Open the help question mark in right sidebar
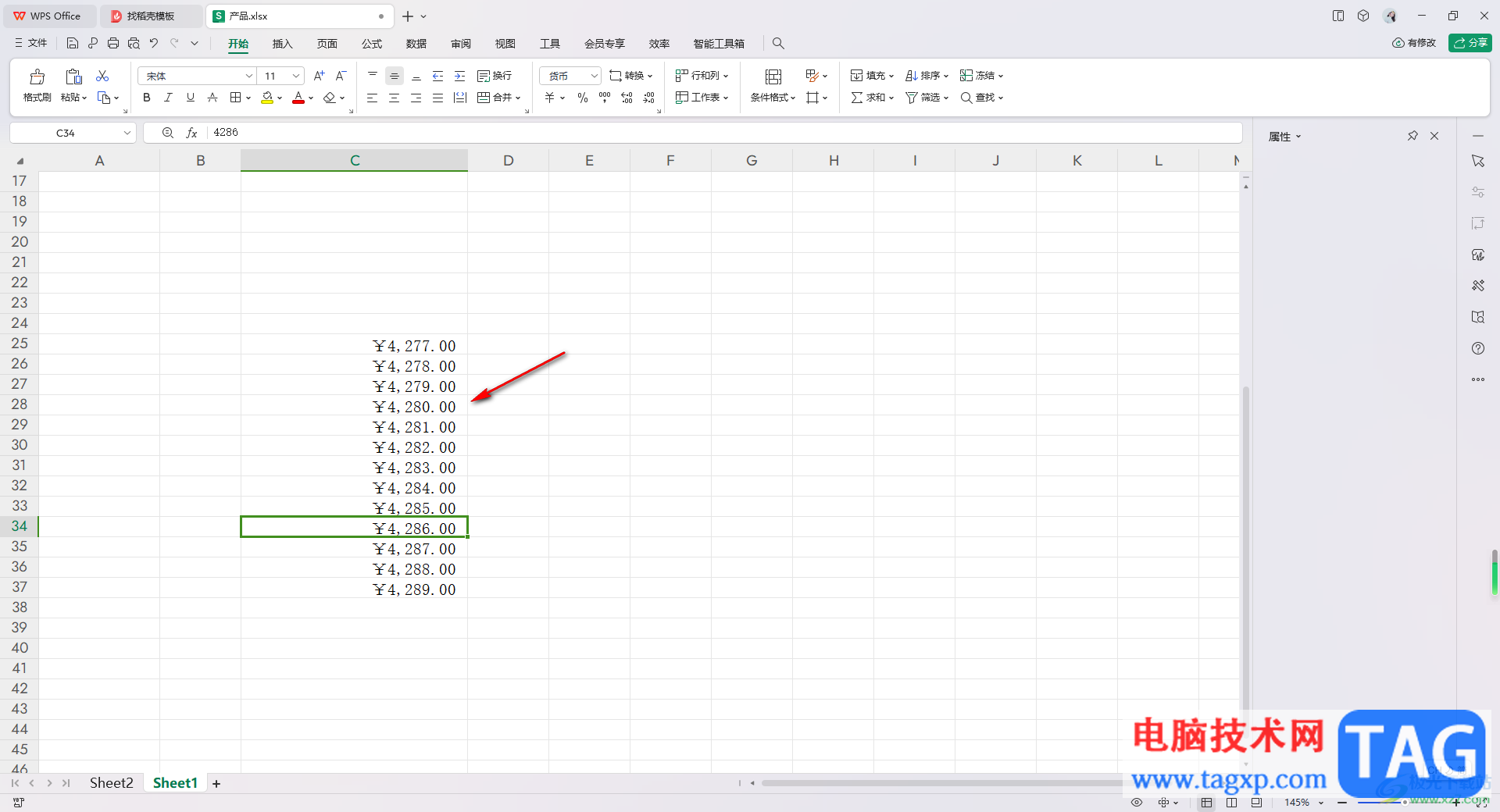Image resolution: width=1500 pixels, height=812 pixels. point(1478,348)
